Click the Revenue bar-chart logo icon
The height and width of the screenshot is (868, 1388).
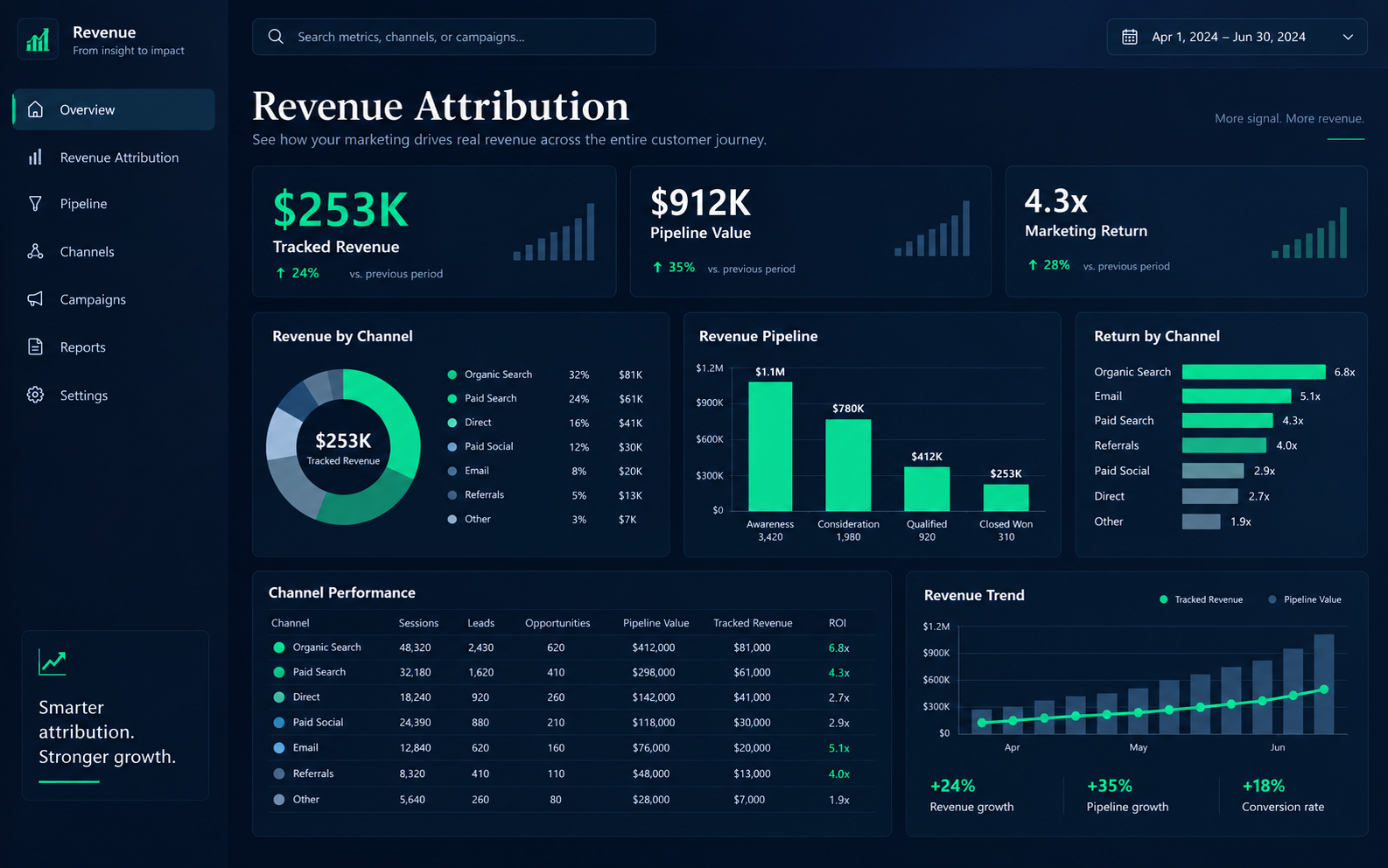coord(38,39)
